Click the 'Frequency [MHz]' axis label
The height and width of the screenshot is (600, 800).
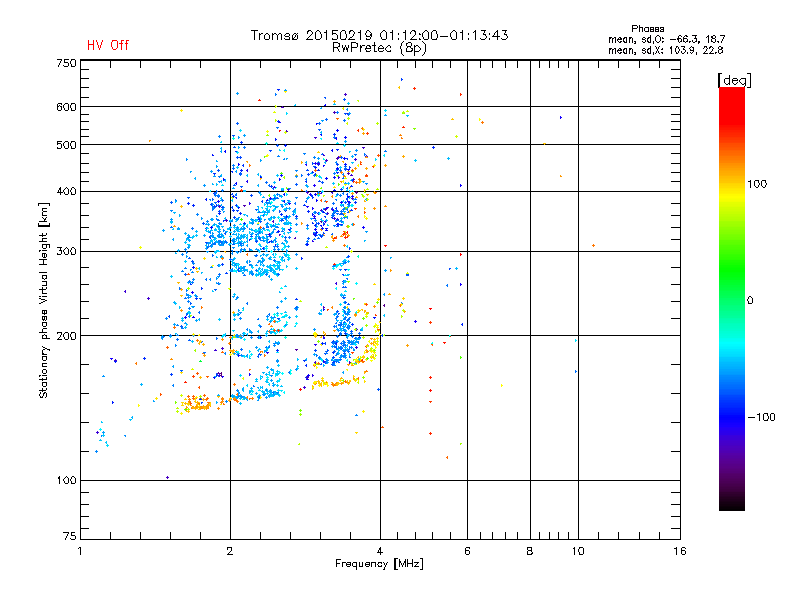click(379, 564)
